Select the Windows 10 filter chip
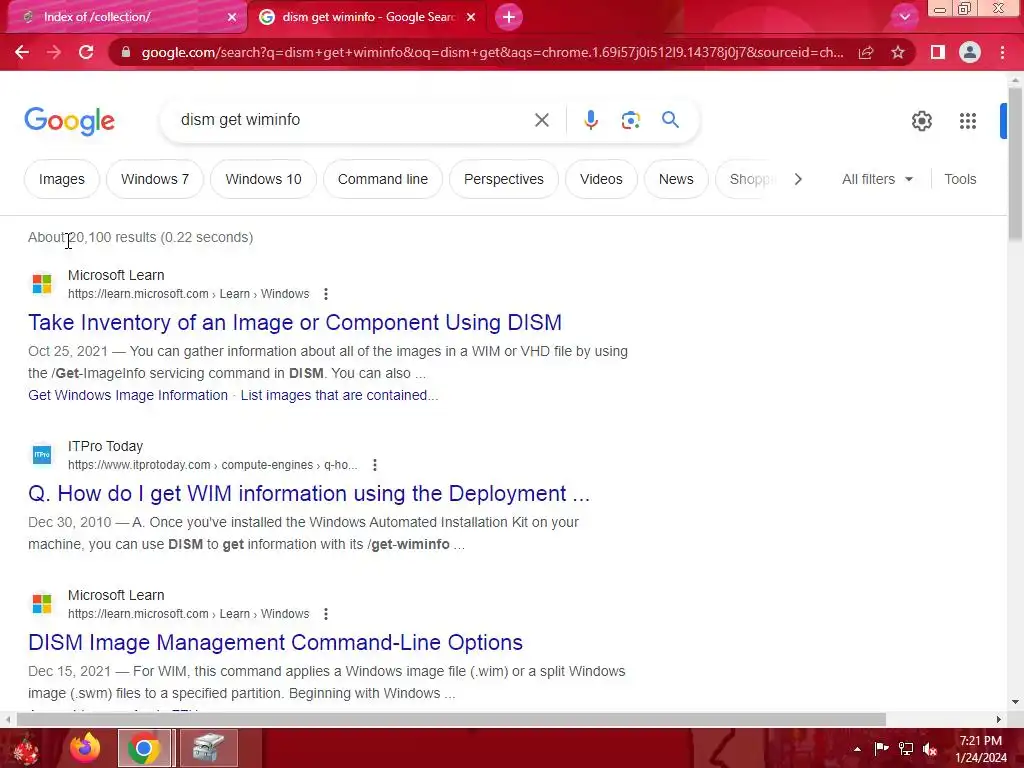 coord(263,179)
